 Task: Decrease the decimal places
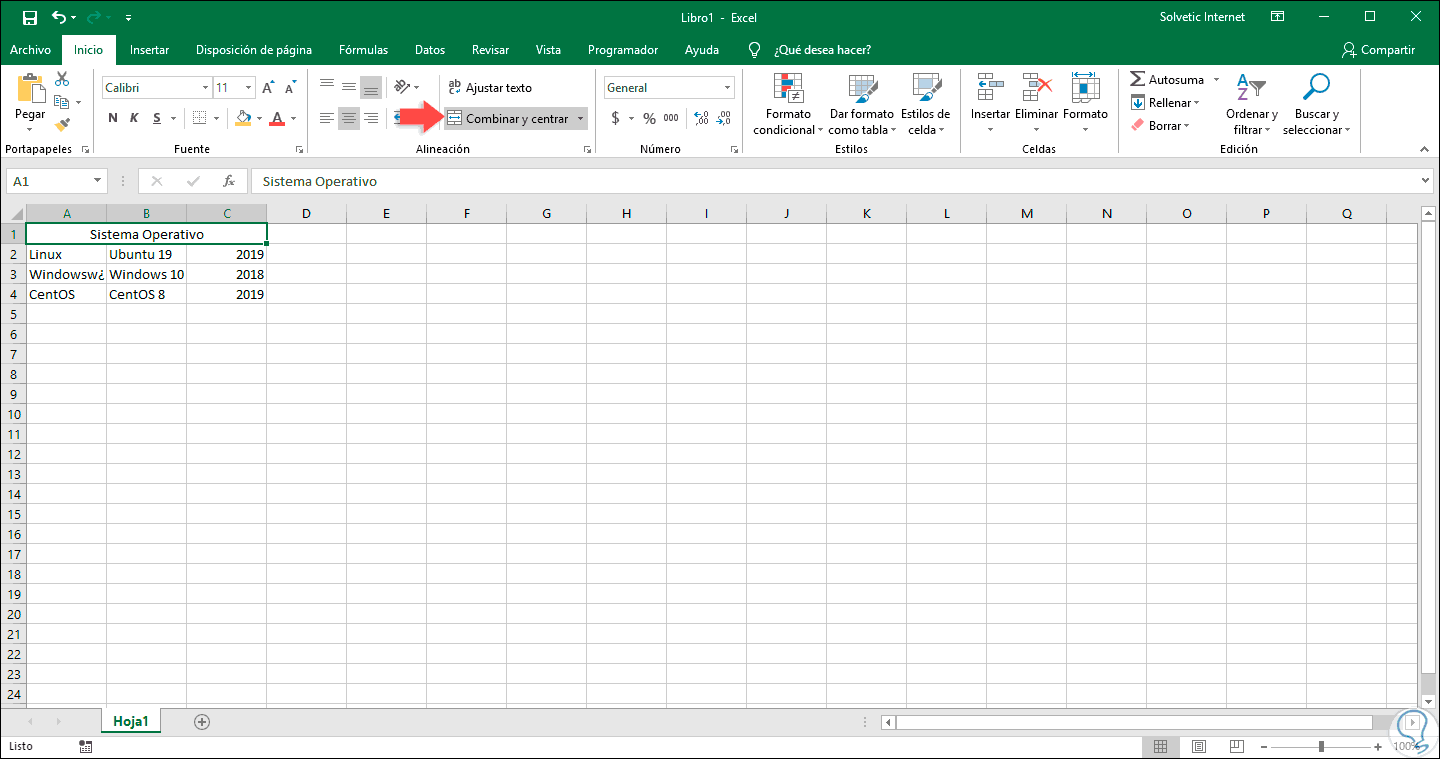coord(723,118)
